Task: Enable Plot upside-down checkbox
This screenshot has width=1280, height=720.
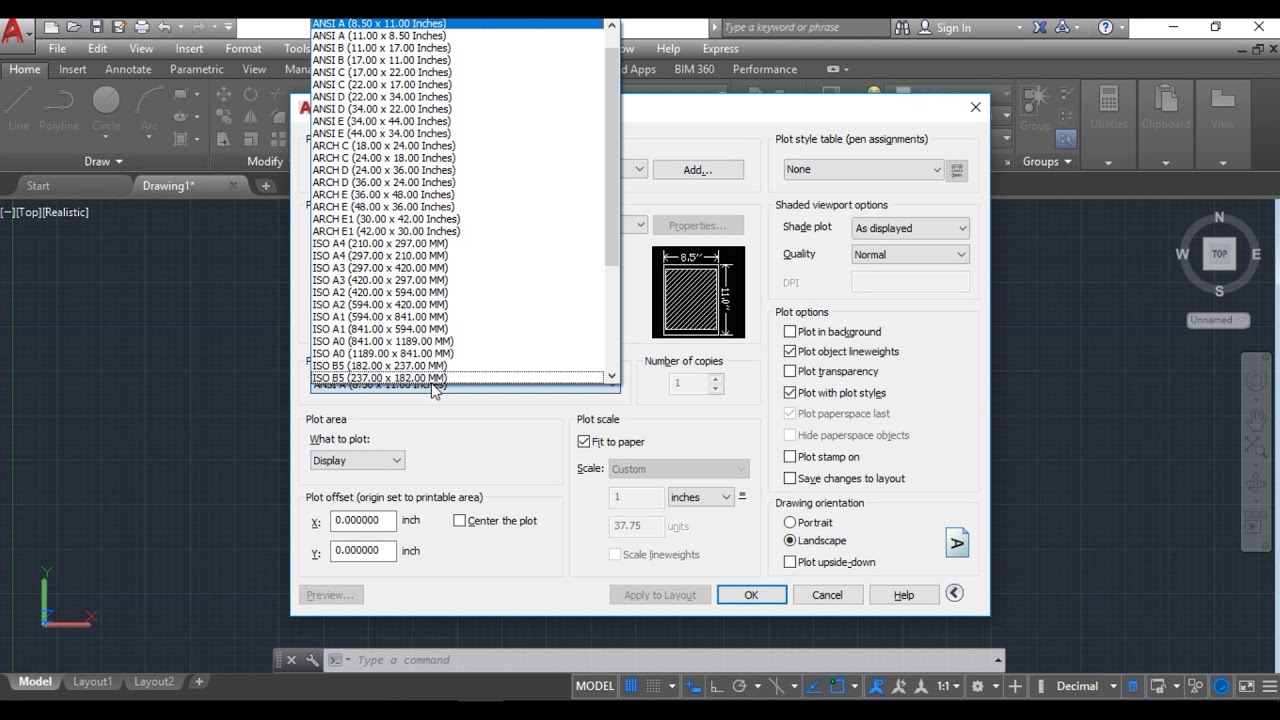Action: coord(790,562)
